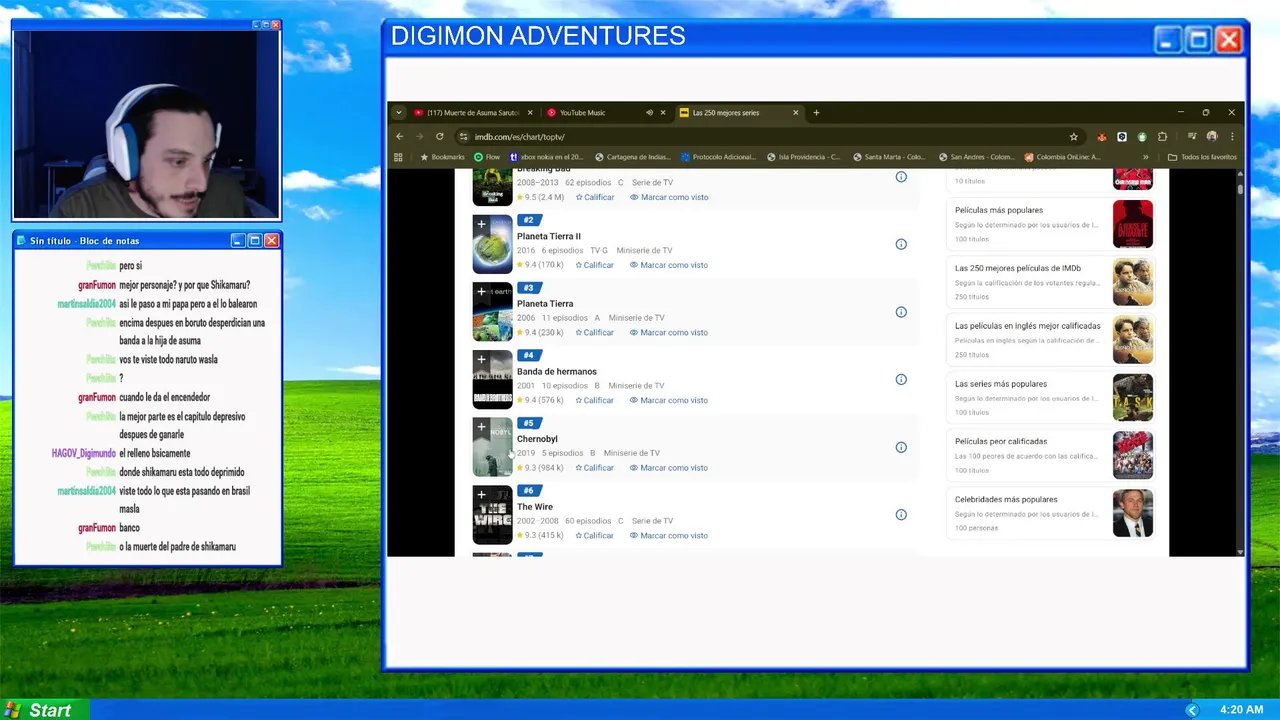The image size is (1280, 720).
Task: Mark Planeta Tierra II as watched
Action: (x=669, y=265)
